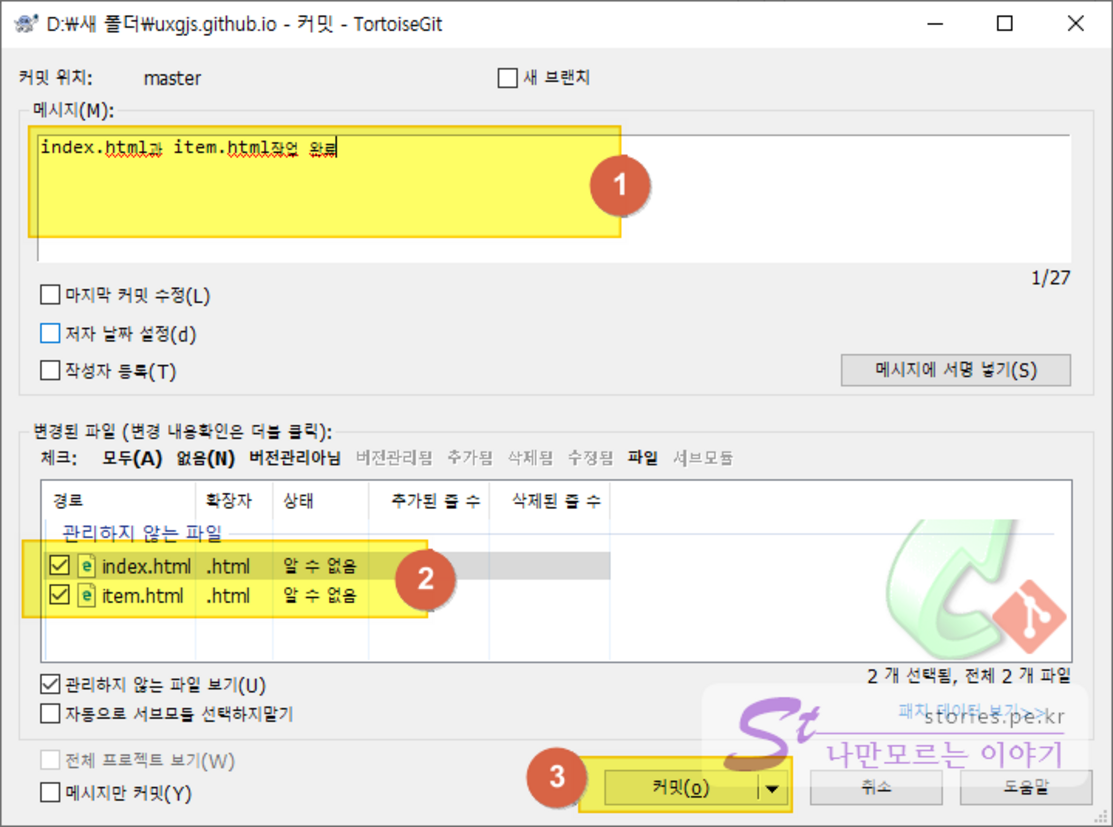Click the index.html file icon
The width and height of the screenshot is (1113, 827).
pyautogui.click(x=86, y=567)
